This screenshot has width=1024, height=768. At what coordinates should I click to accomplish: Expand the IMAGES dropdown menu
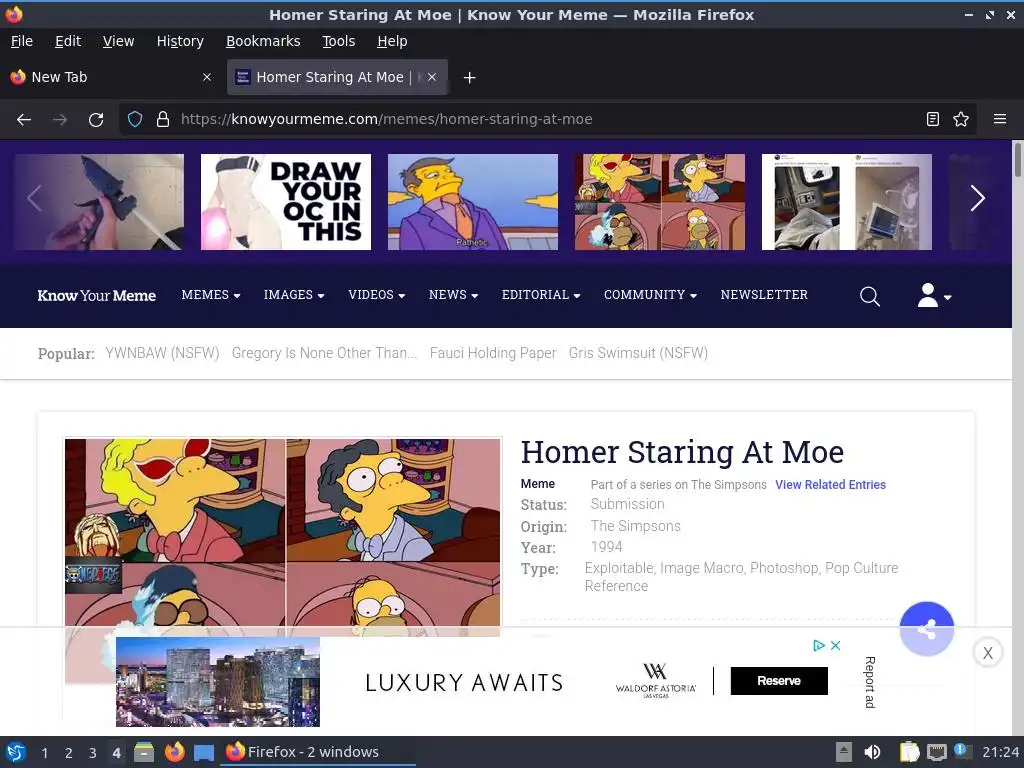294,295
